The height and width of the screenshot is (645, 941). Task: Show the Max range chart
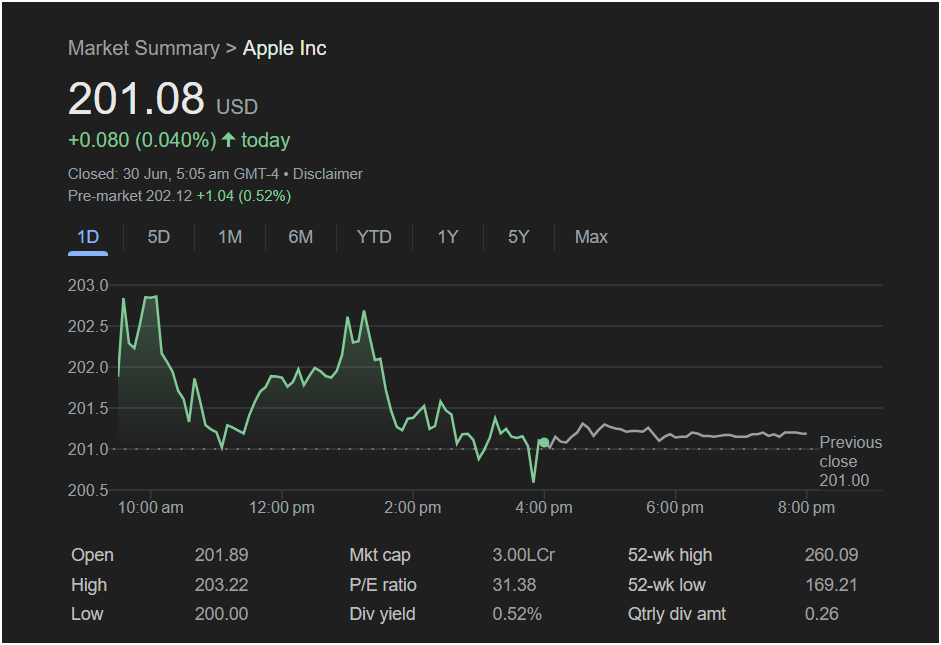click(x=591, y=237)
